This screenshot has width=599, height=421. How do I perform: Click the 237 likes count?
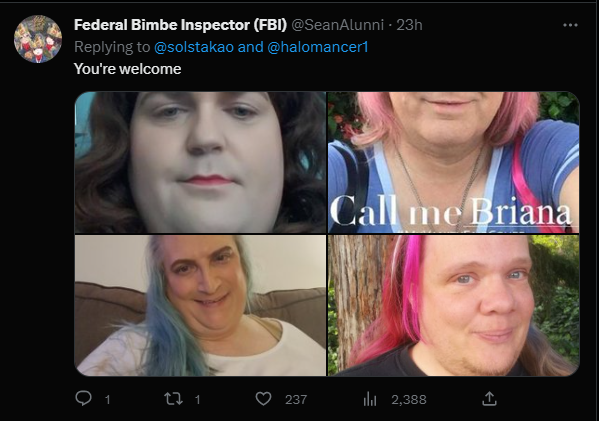(296, 400)
